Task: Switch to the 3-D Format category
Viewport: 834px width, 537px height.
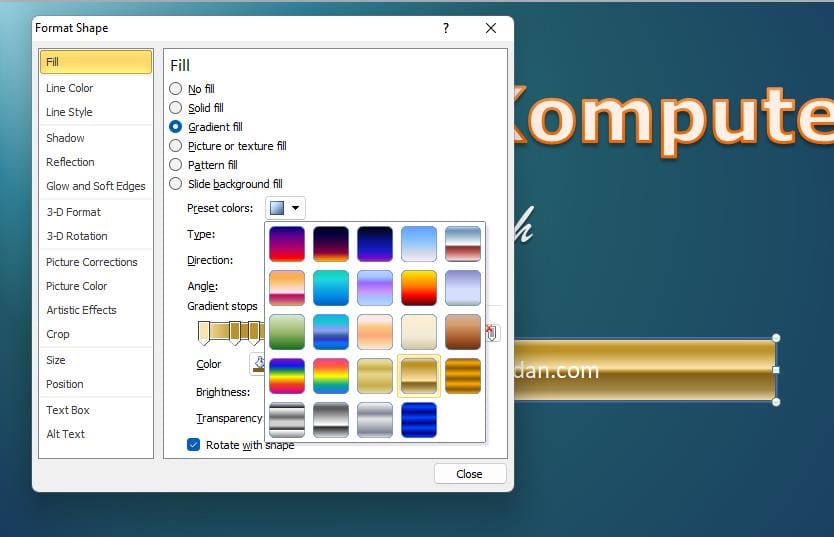Action: point(73,212)
